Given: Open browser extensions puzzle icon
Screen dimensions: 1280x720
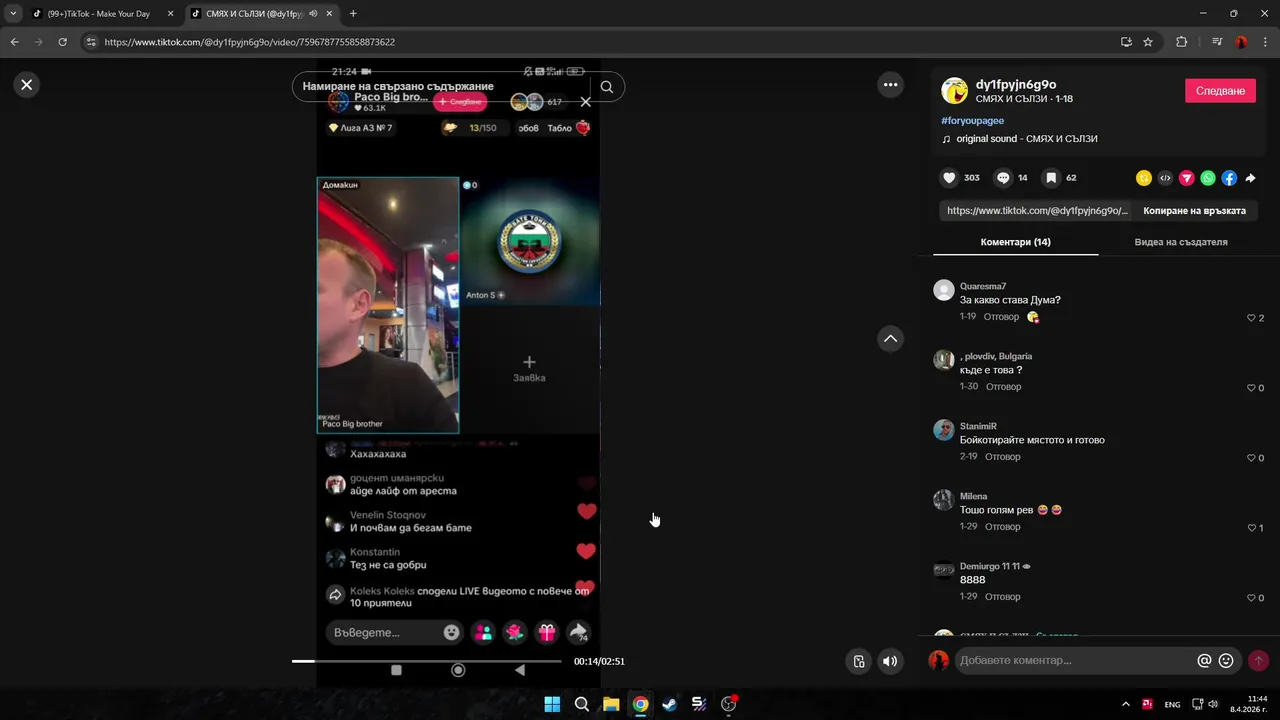Looking at the screenshot, I should (1181, 42).
